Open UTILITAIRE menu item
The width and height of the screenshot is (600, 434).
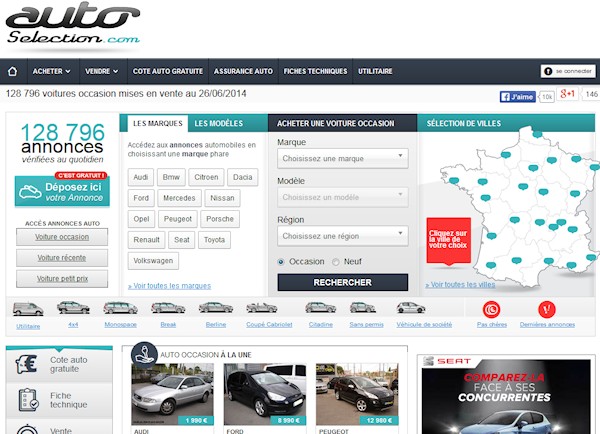click(375, 71)
